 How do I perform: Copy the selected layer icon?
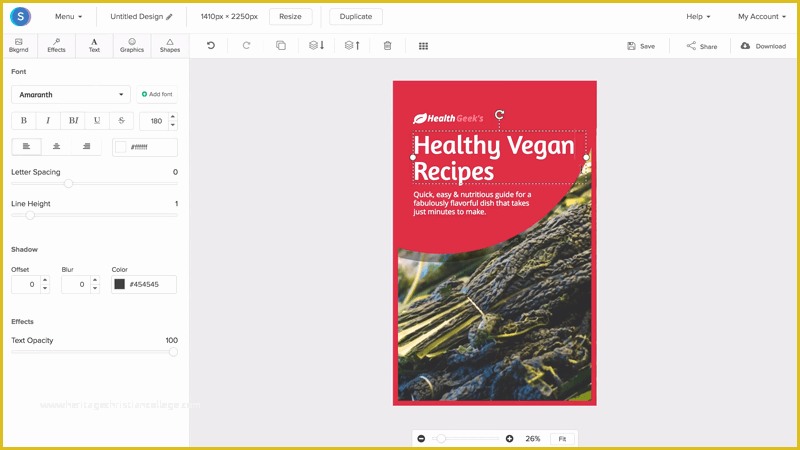[x=281, y=45]
